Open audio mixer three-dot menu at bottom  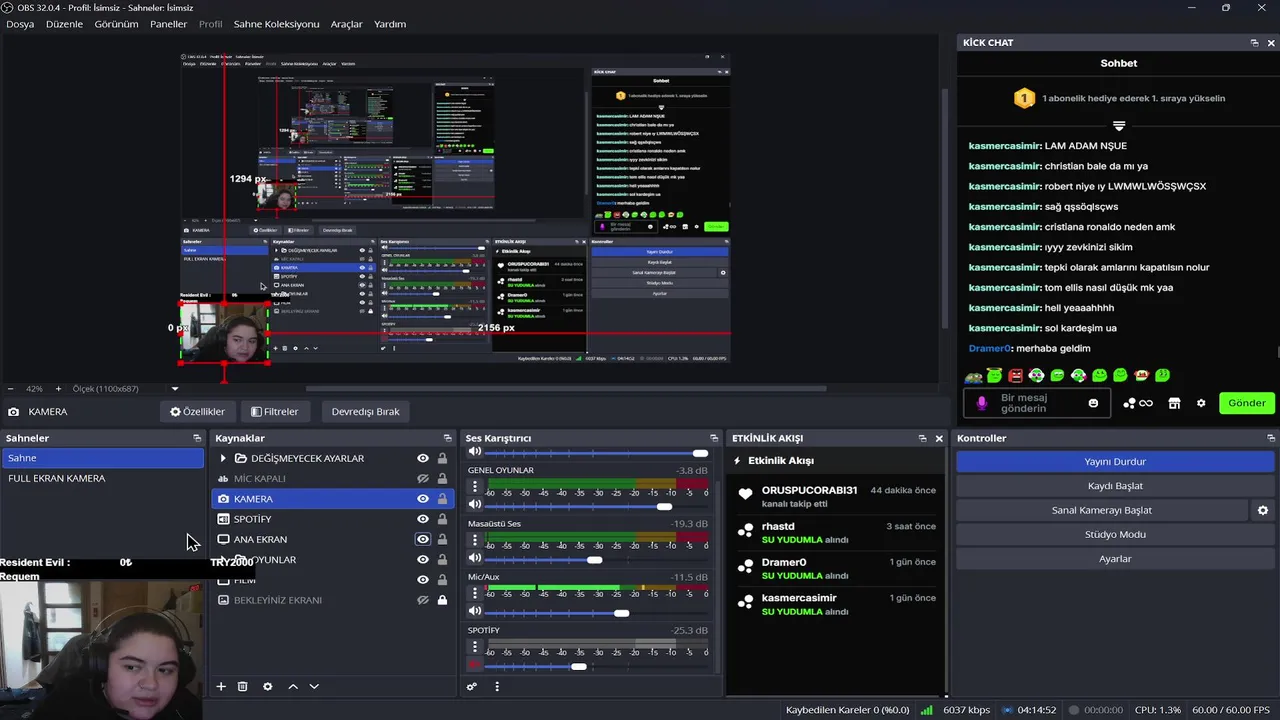coord(497,687)
